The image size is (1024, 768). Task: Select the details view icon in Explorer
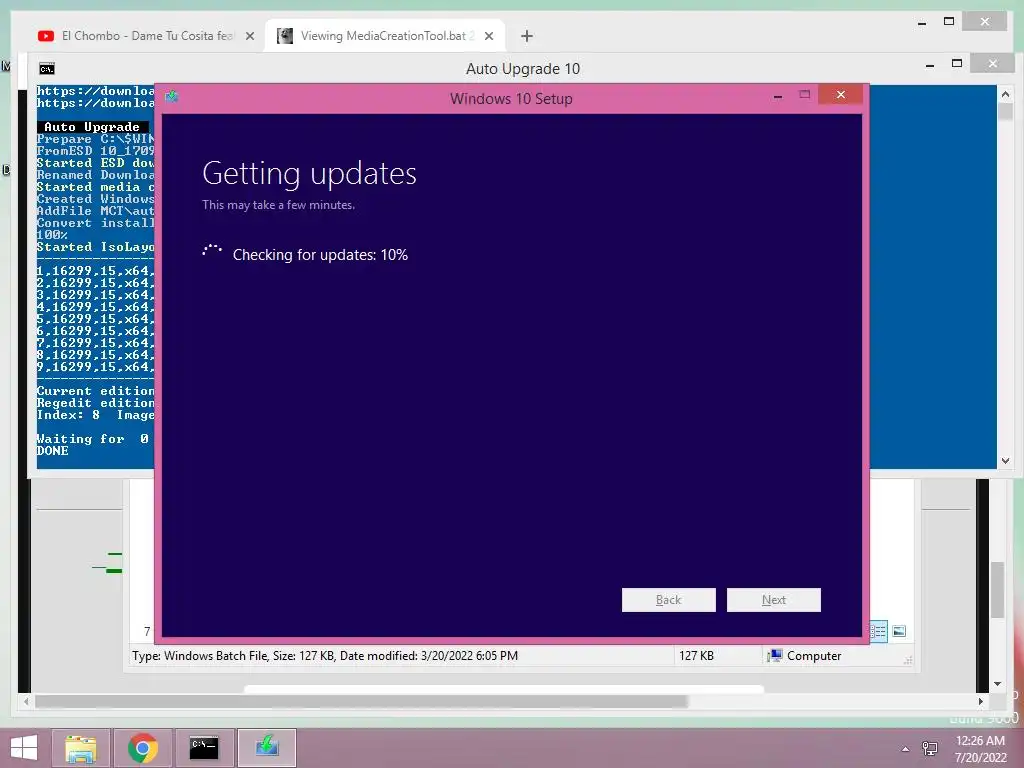click(878, 631)
